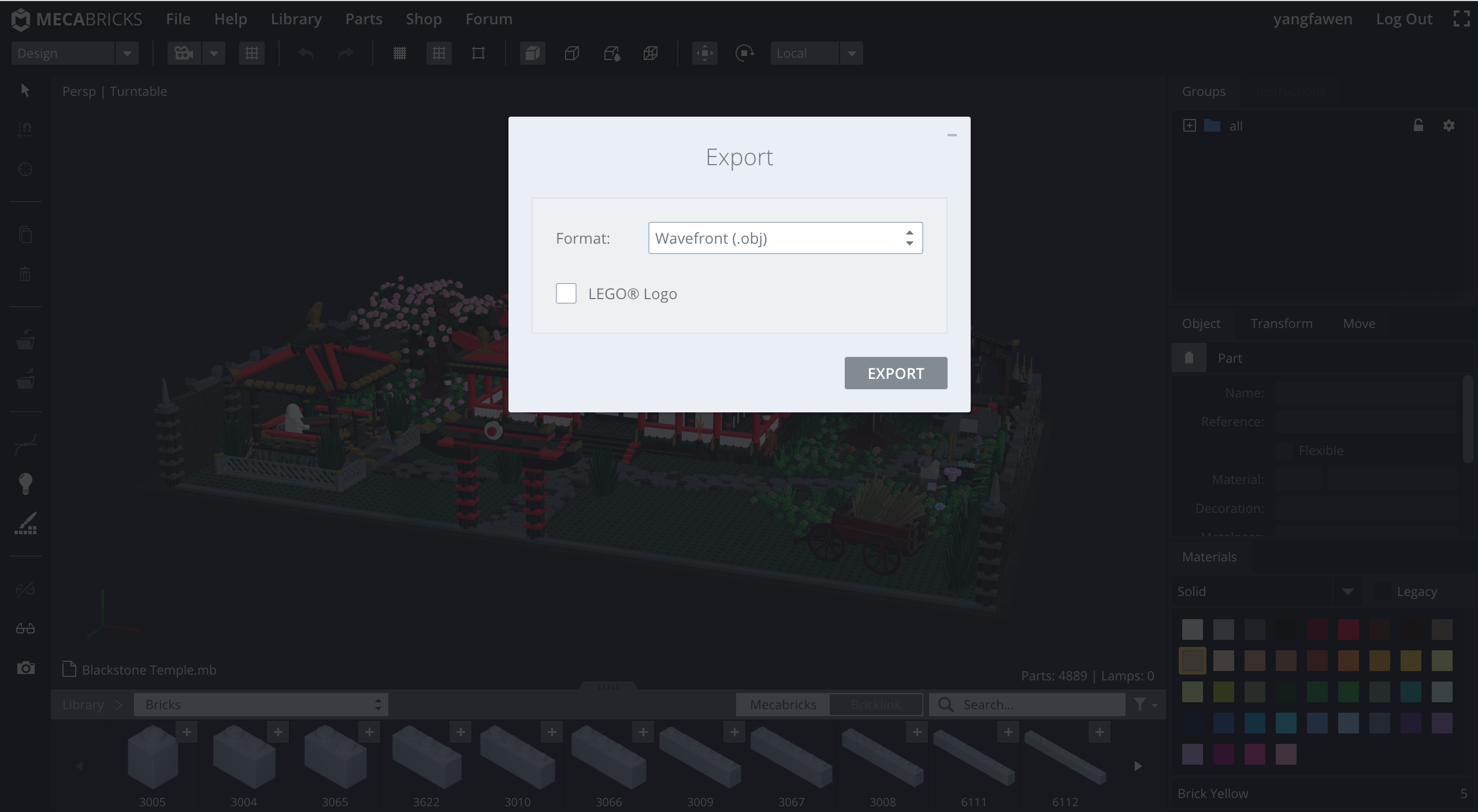
Task: Expand the all group tree item
Action: coord(1189,125)
